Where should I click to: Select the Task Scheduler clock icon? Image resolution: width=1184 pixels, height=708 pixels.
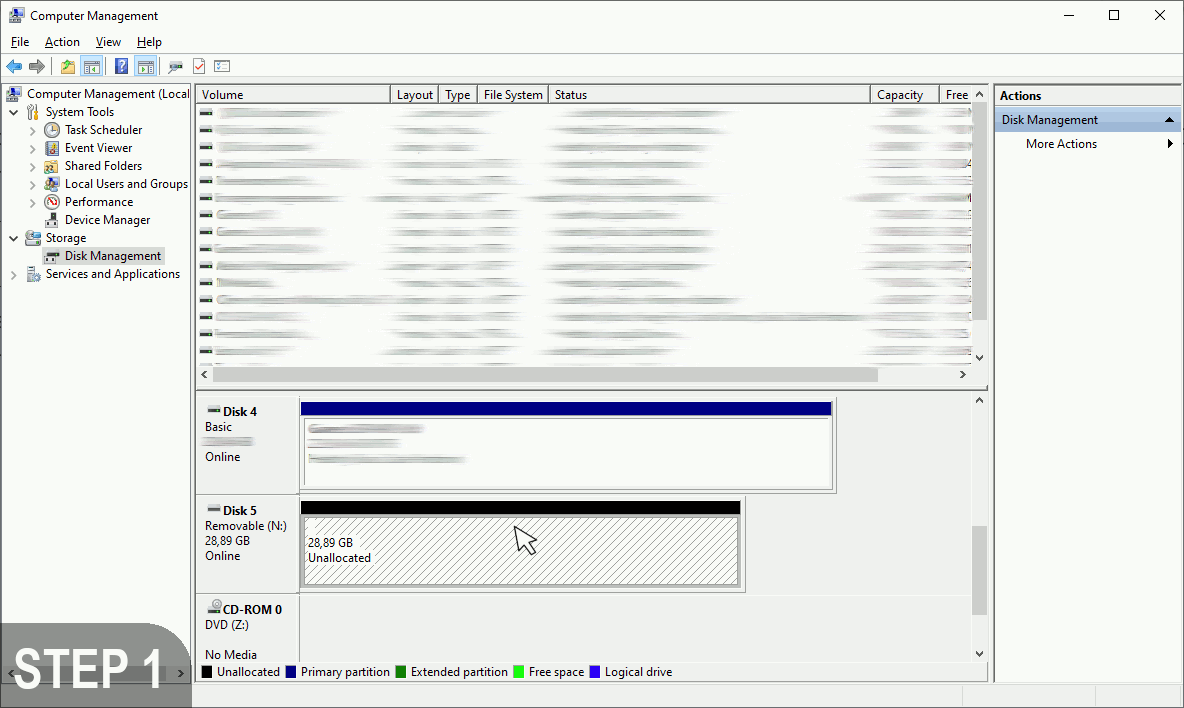pos(51,130)
